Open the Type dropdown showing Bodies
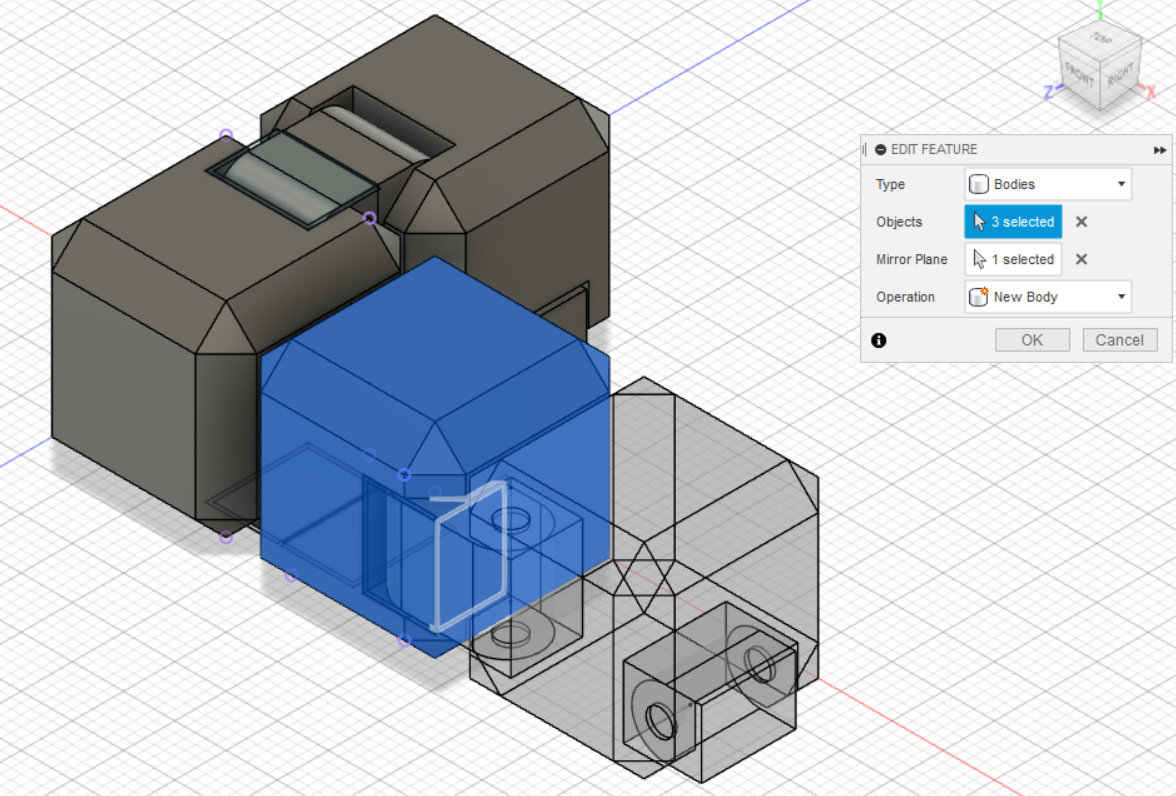 pos(1121,184)
